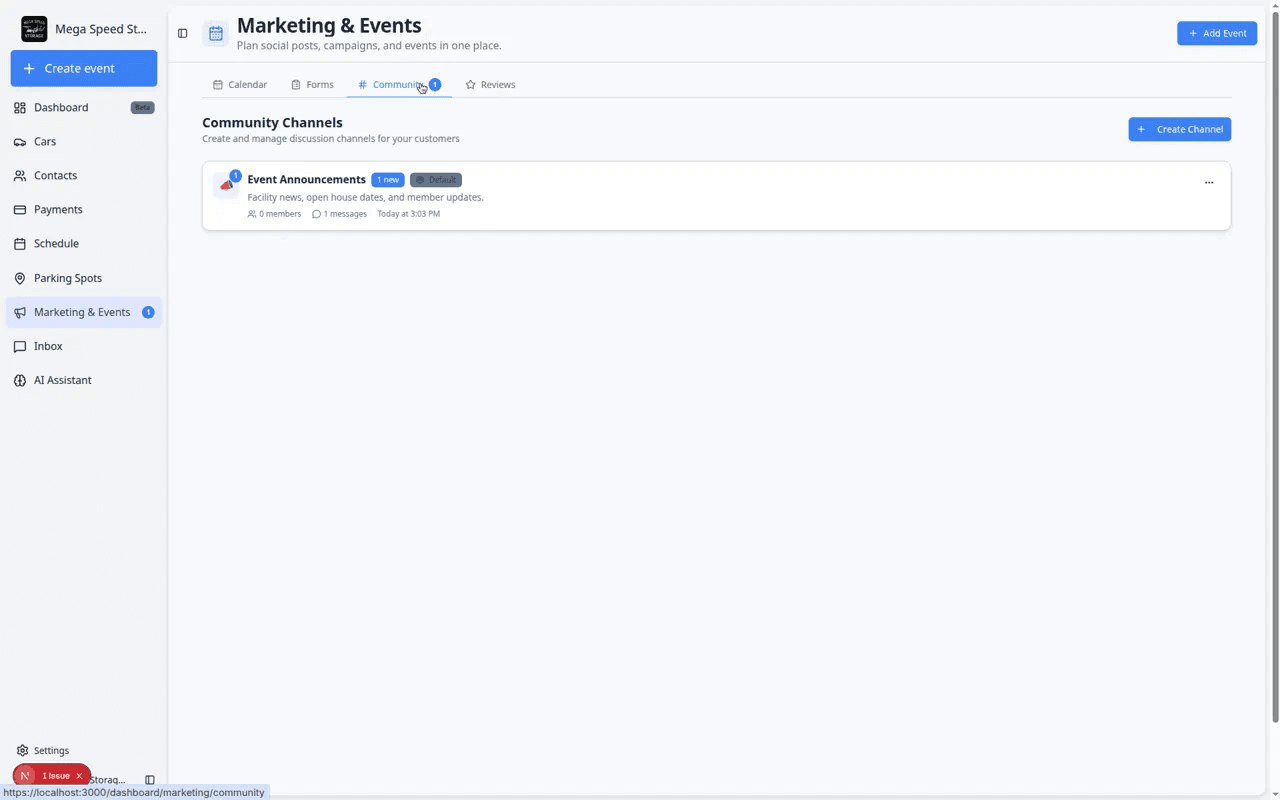The image size is (1280, 800).
Task: Collapse sidebar using the header panel toggle icon
Action: [182, 33]
